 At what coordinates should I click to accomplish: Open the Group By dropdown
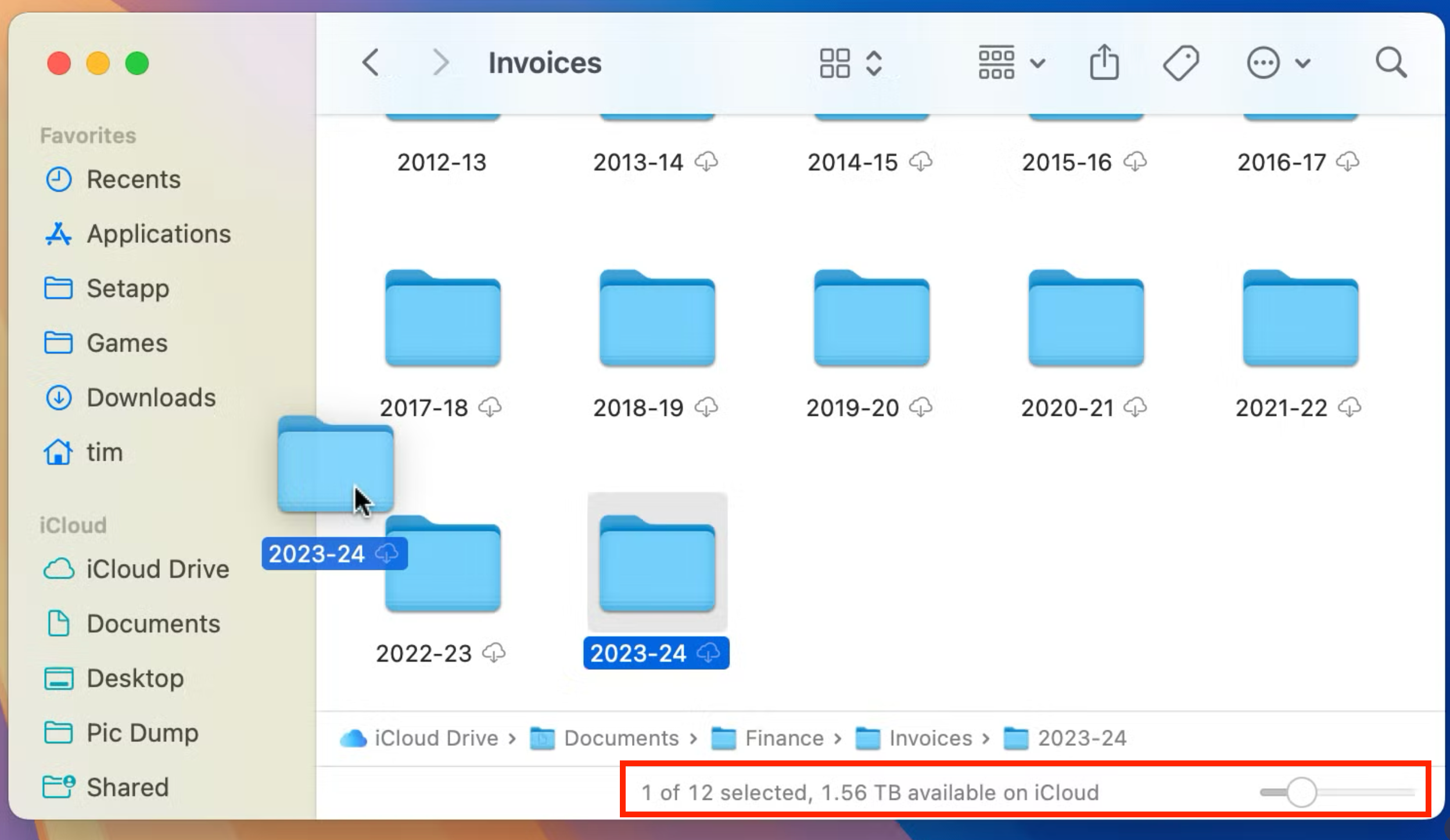[1012, 63]
